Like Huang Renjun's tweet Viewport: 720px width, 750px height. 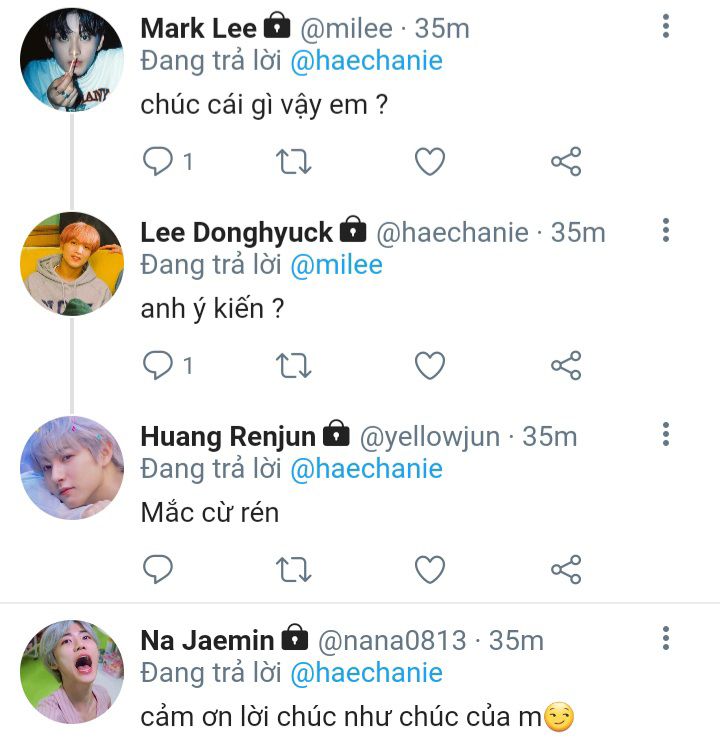(x=430, y=570)
